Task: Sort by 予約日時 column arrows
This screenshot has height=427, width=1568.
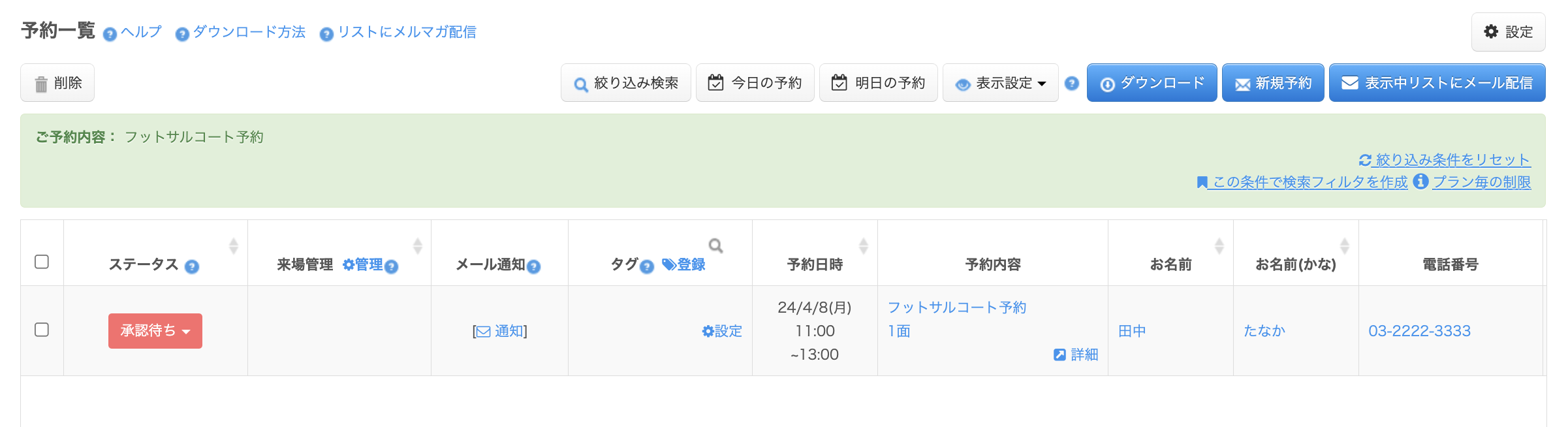Action: point(863,246)
